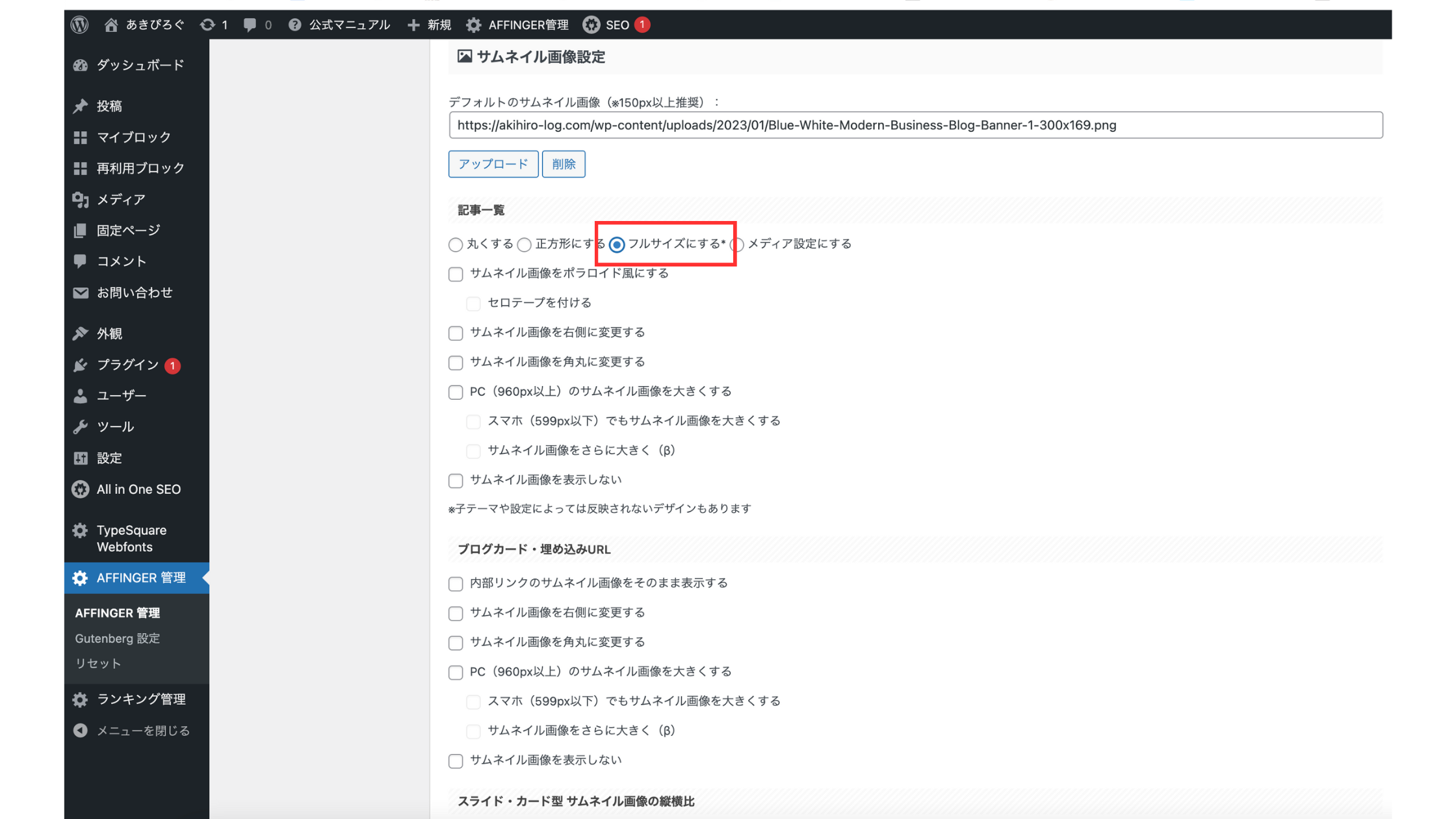The height and width of the screenshot is (819, 1456).
Task: Click the 外観 paintbrush icon
Action: 81,333
